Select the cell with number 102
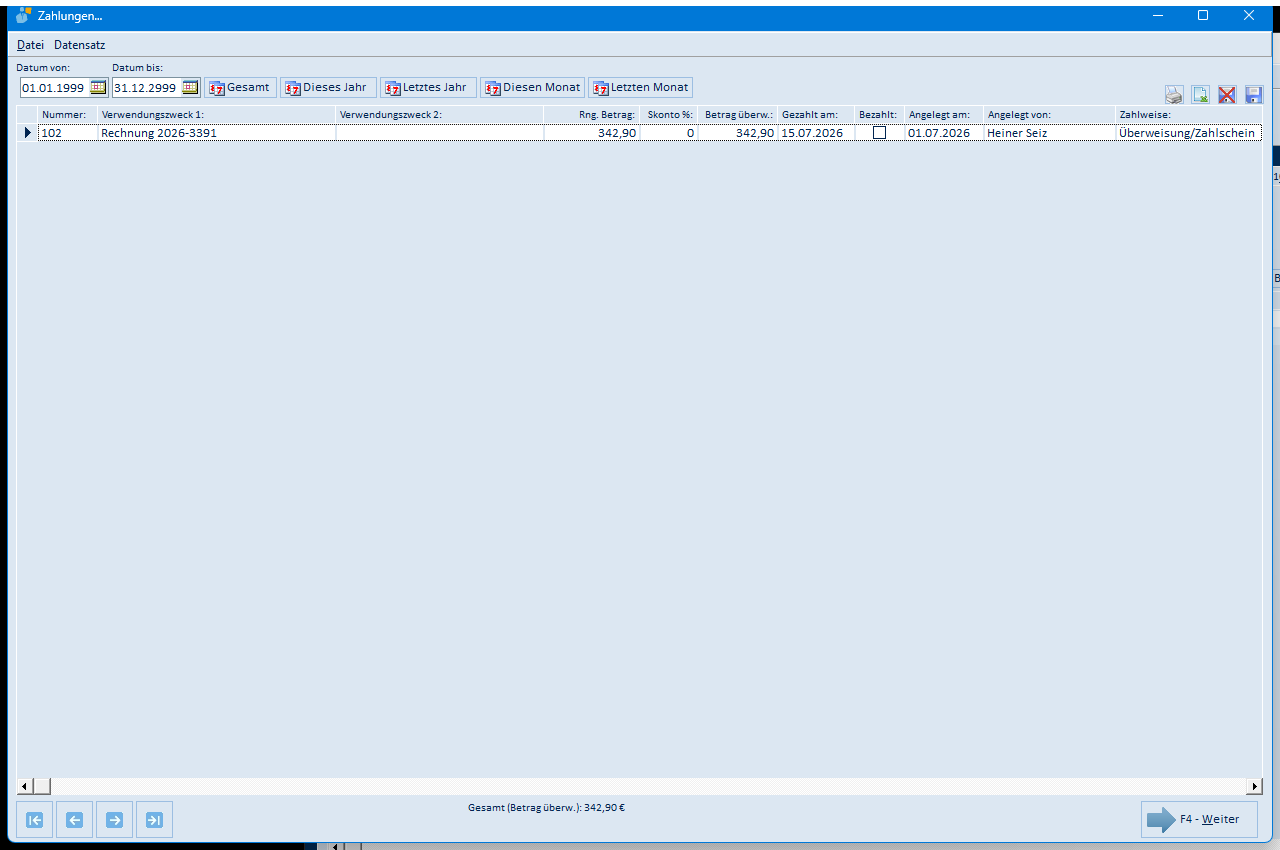 click(67, 132)
